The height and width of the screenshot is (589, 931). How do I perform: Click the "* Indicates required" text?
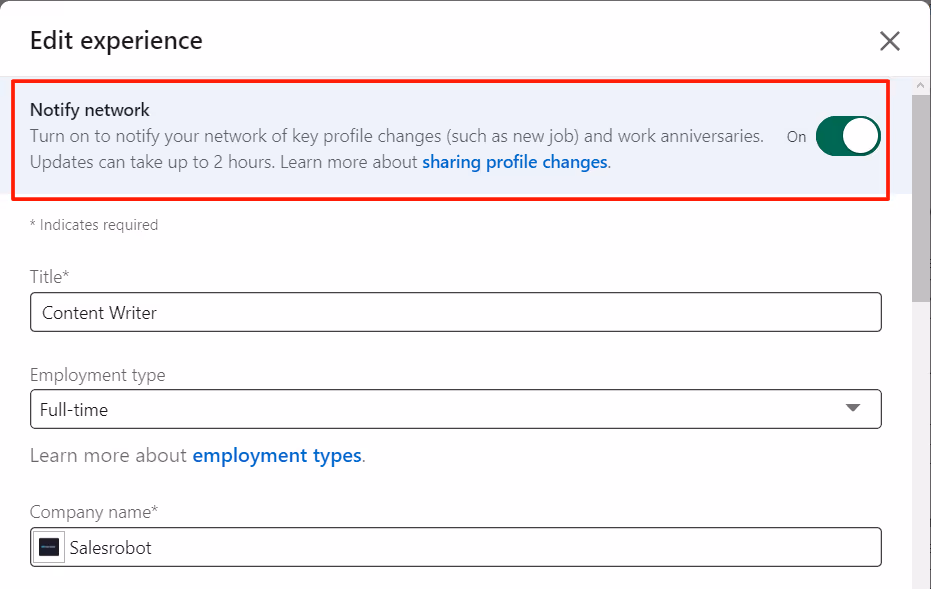point(94,224)
